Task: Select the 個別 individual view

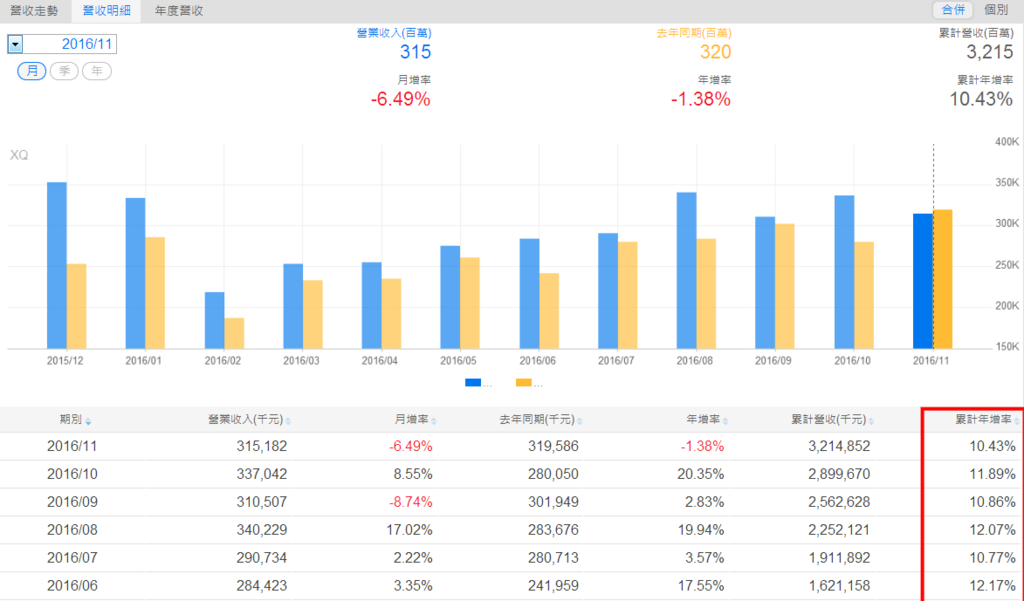Action: [x=996, y=10]
